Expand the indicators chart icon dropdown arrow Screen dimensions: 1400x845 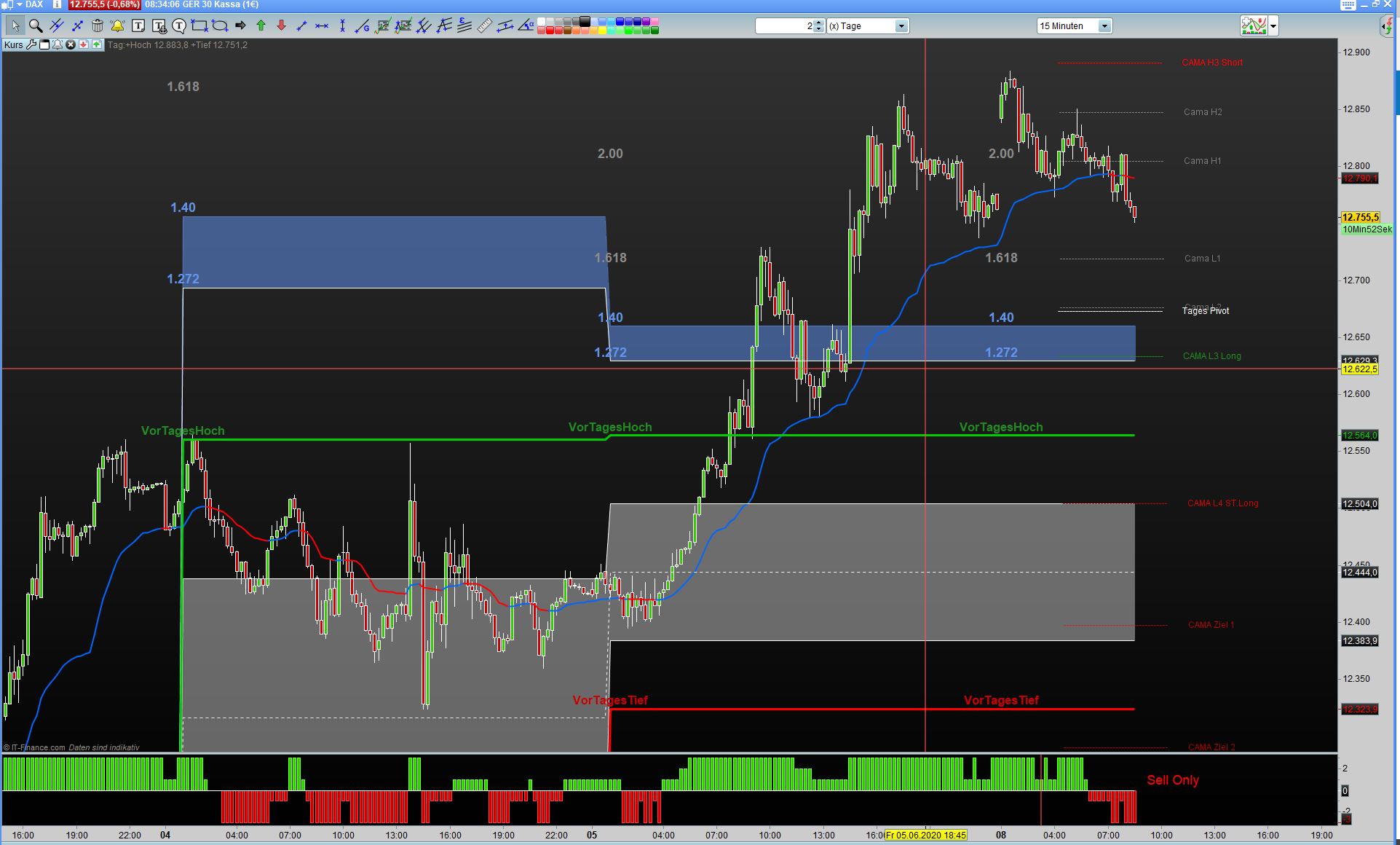pyautogui.click(x=1273, y=26)
